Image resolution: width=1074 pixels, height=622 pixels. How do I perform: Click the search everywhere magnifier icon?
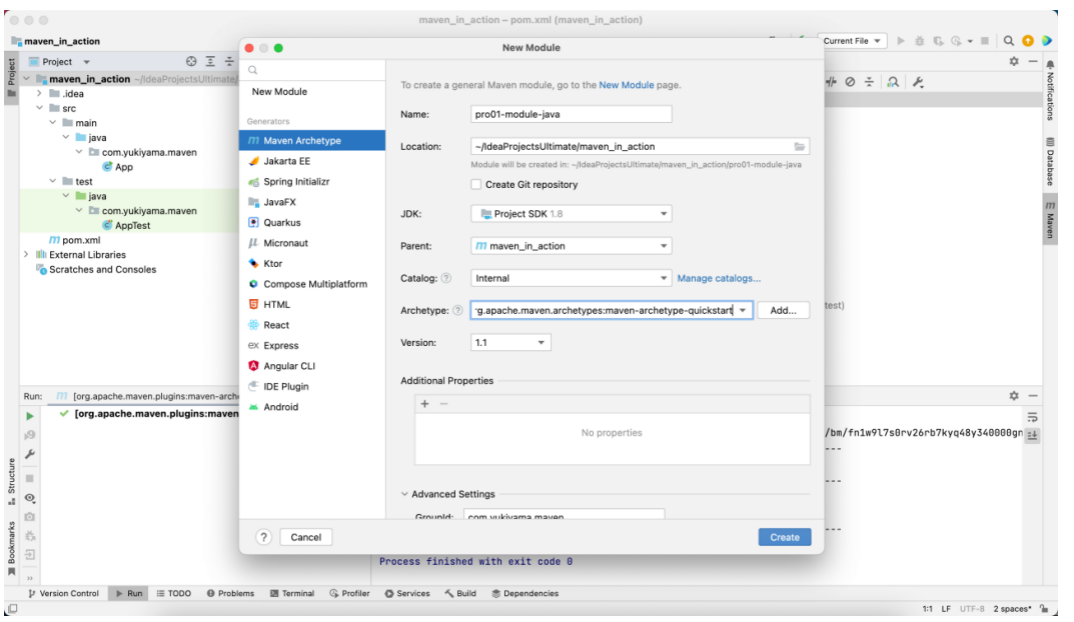point(1008,41)
